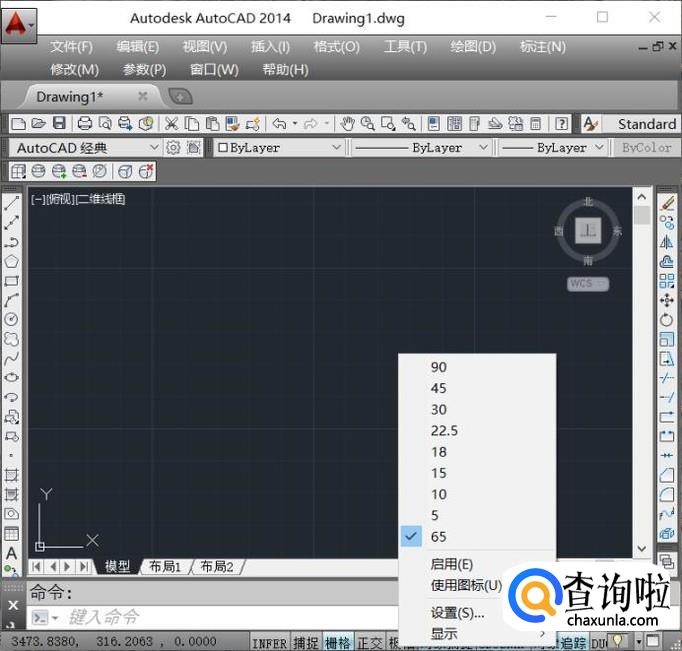Open the ByLayer linetype dropdown
Screen dimensions: 682x651
pos(483,147)
